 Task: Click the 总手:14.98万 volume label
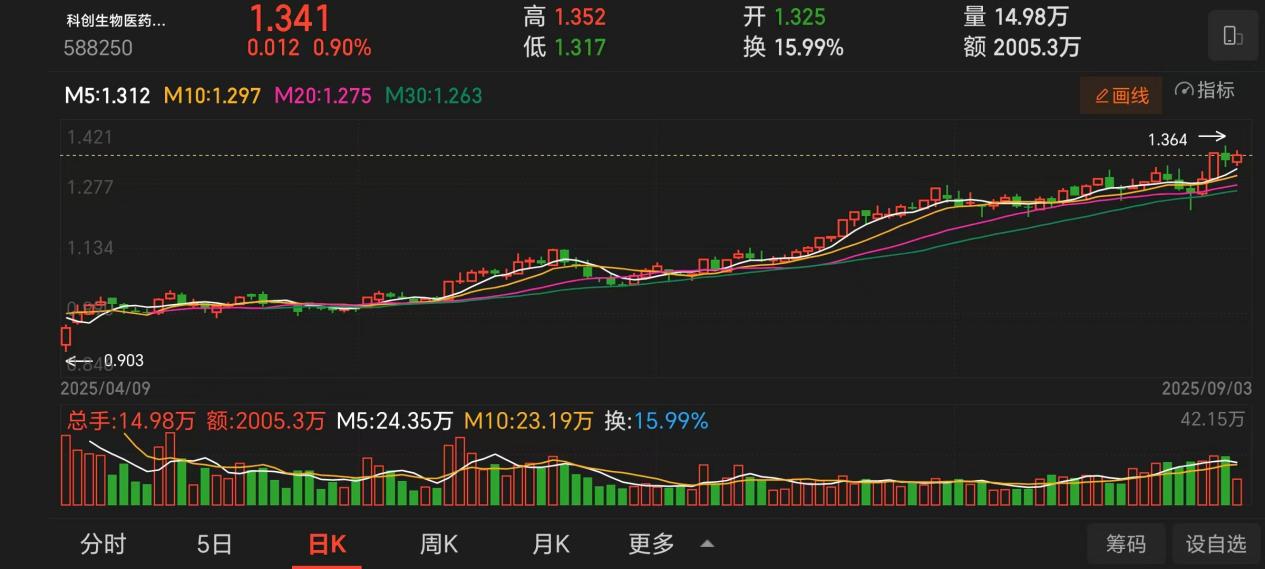[130, 421]
